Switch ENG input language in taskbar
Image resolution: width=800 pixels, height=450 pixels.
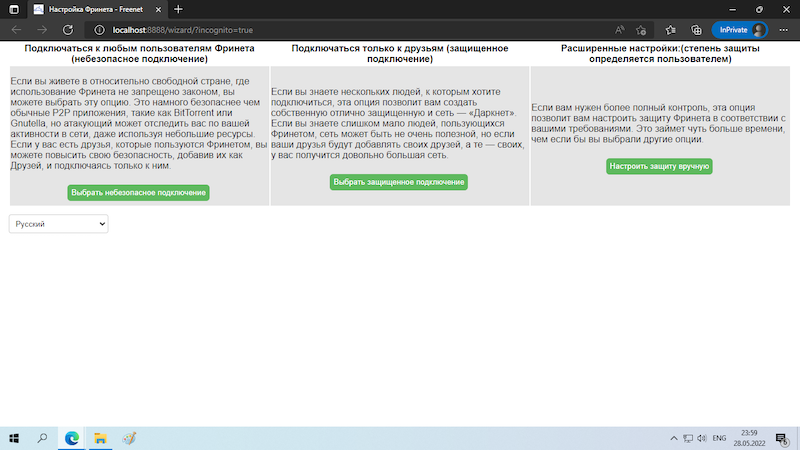pyautogui.click(x=718, y=438)
